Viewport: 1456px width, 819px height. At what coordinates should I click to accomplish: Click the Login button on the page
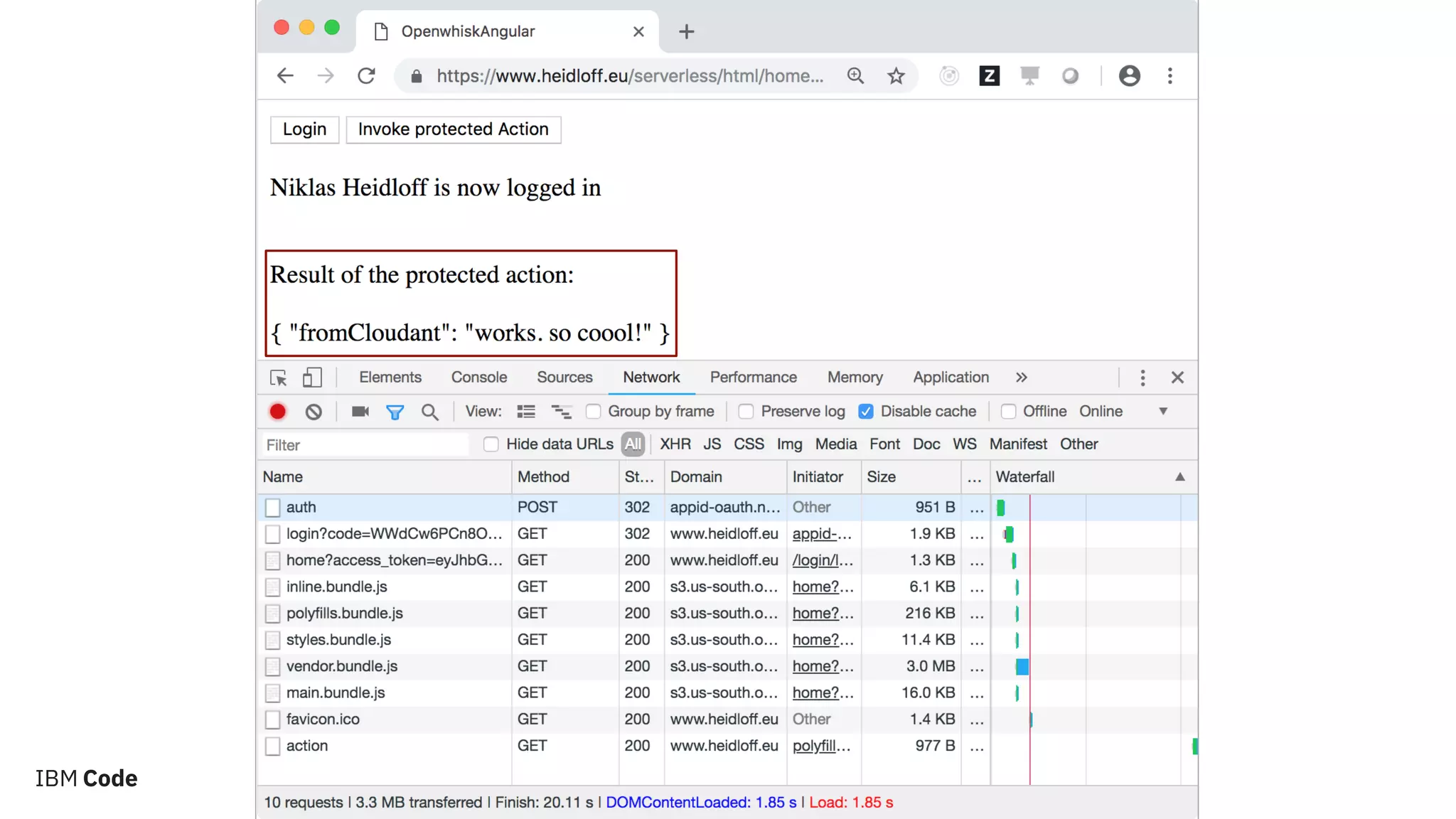pos(304,129)
